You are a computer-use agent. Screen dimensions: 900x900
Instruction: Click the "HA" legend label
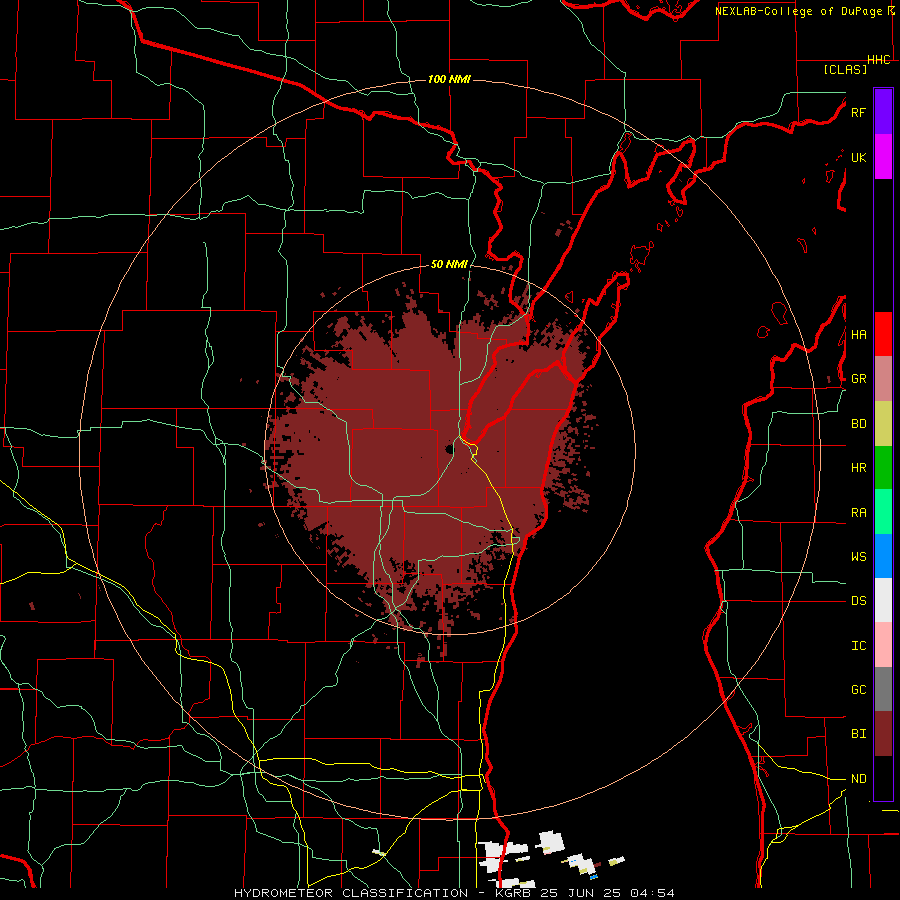pos(858,335)
